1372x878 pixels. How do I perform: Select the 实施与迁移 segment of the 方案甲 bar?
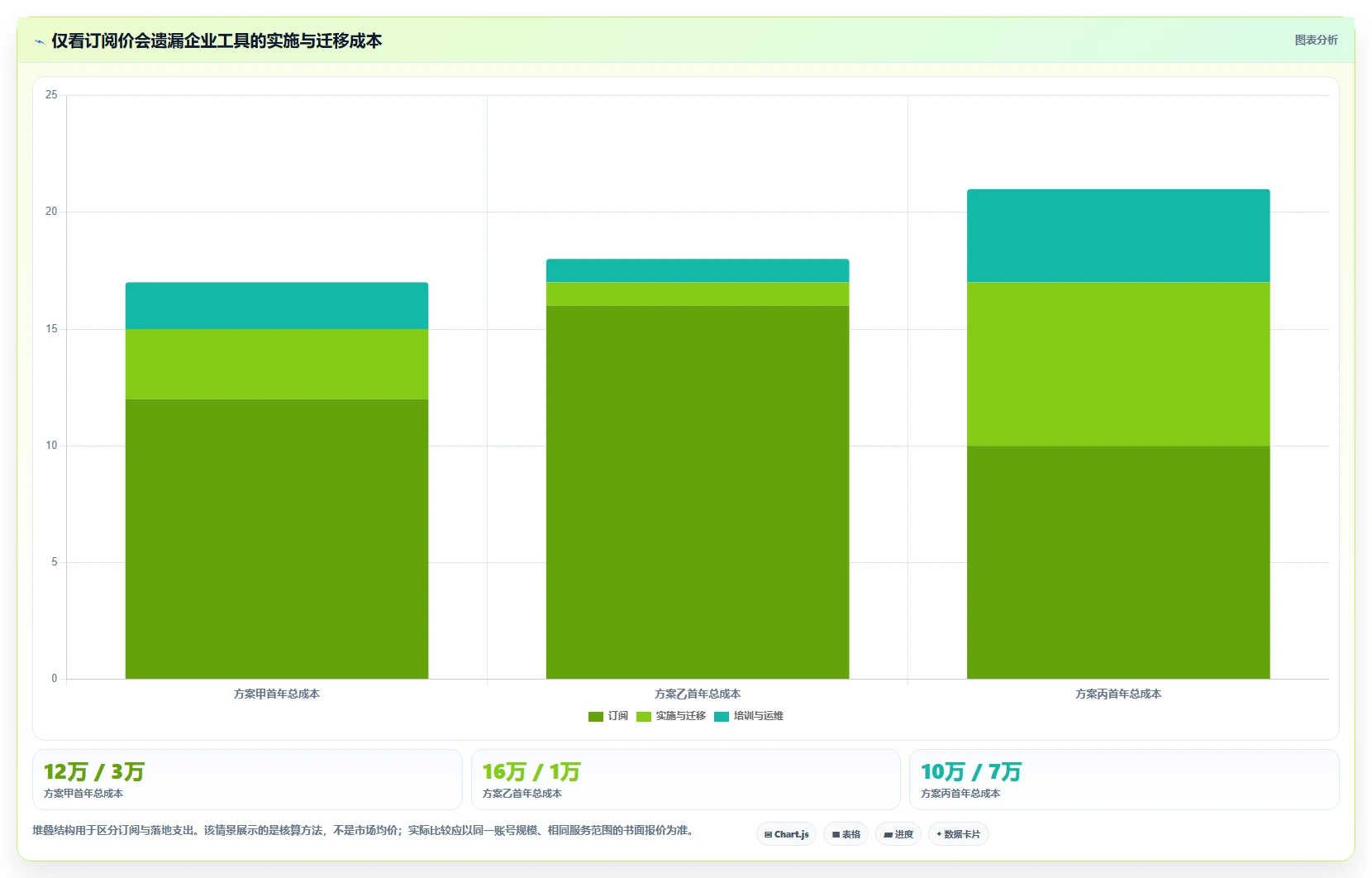point(277,365)
